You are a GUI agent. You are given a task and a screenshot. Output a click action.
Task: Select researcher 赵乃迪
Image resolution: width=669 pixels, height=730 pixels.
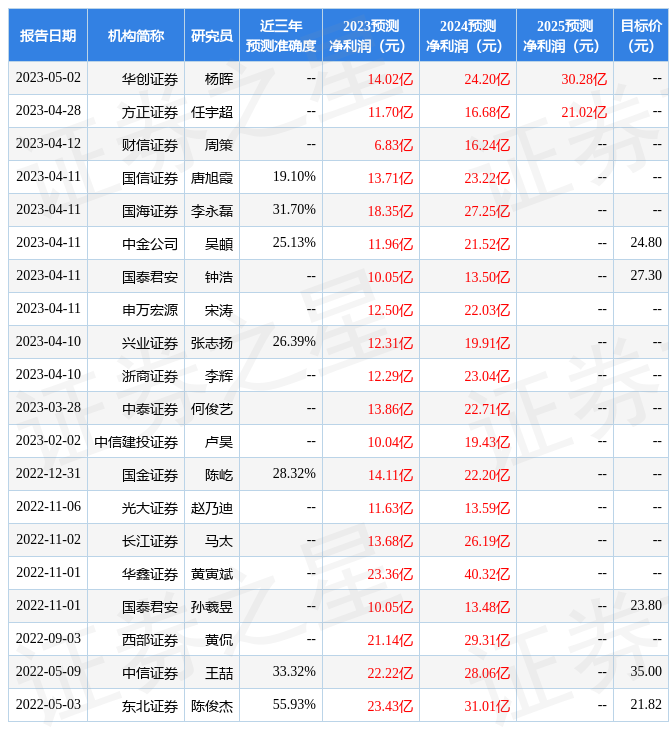212,509
